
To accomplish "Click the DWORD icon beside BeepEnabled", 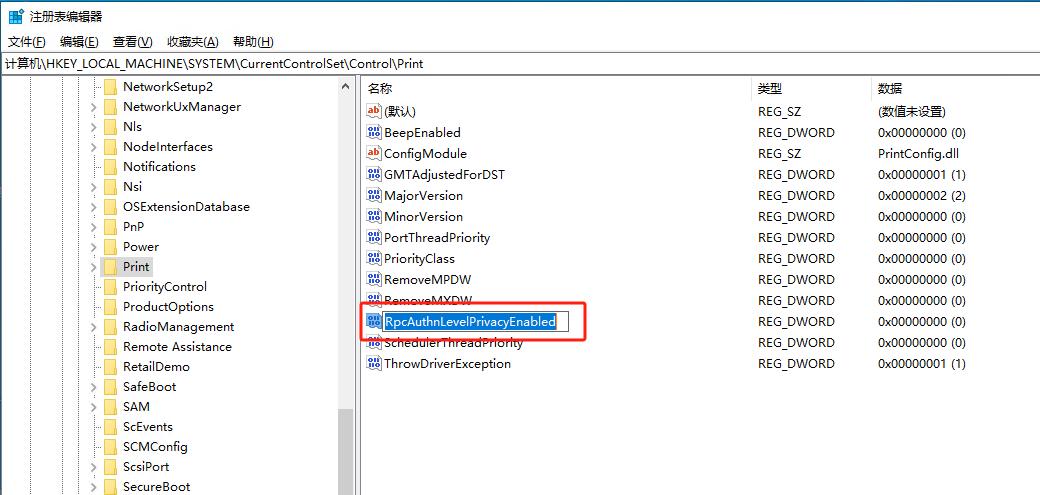I will click(x=375, y=133).
